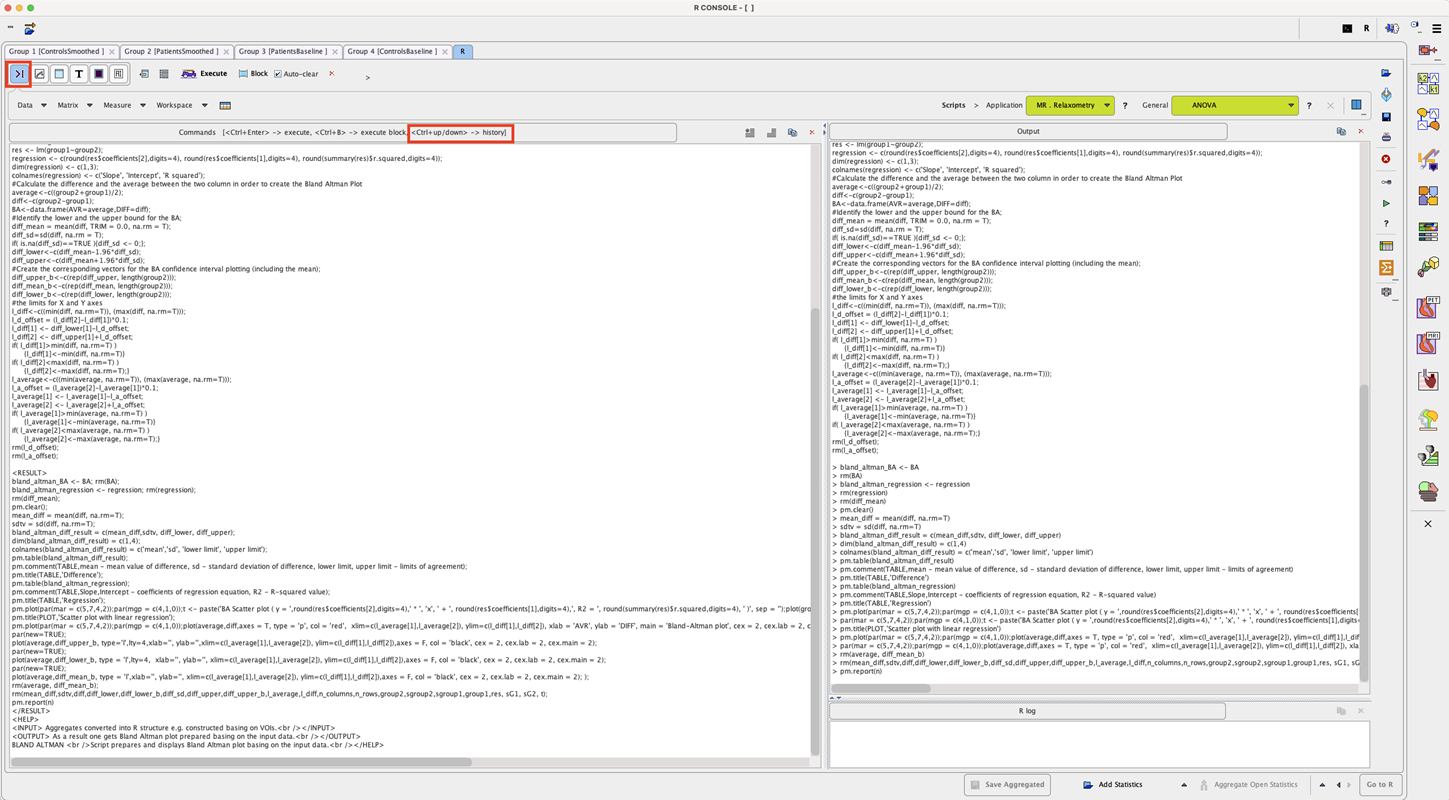This screenshot has width=1449, height=800.
Task: Click Add Statistics
Action: point(1112,784)
